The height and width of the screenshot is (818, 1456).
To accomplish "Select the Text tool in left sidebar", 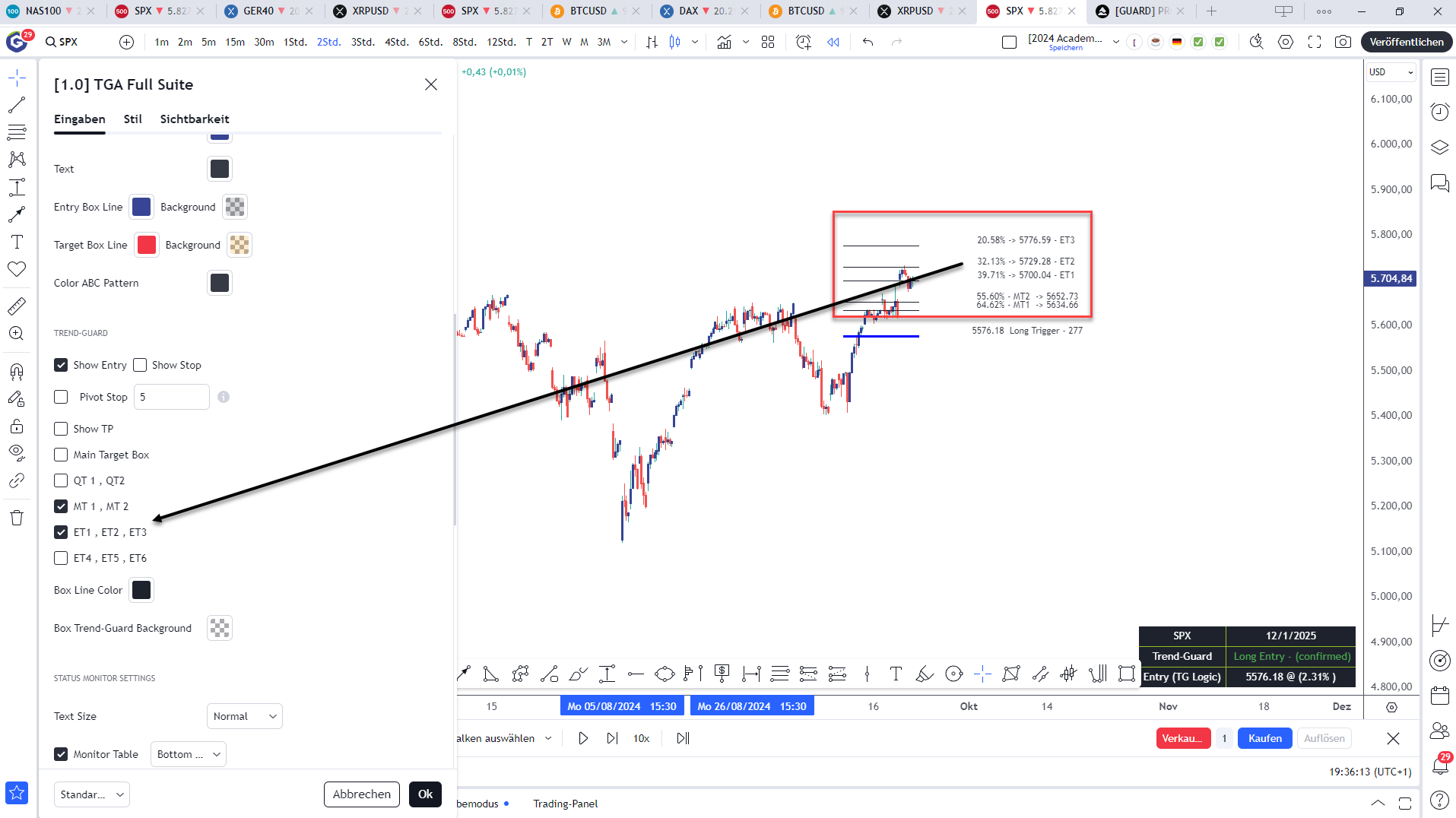I will point(17,242).
